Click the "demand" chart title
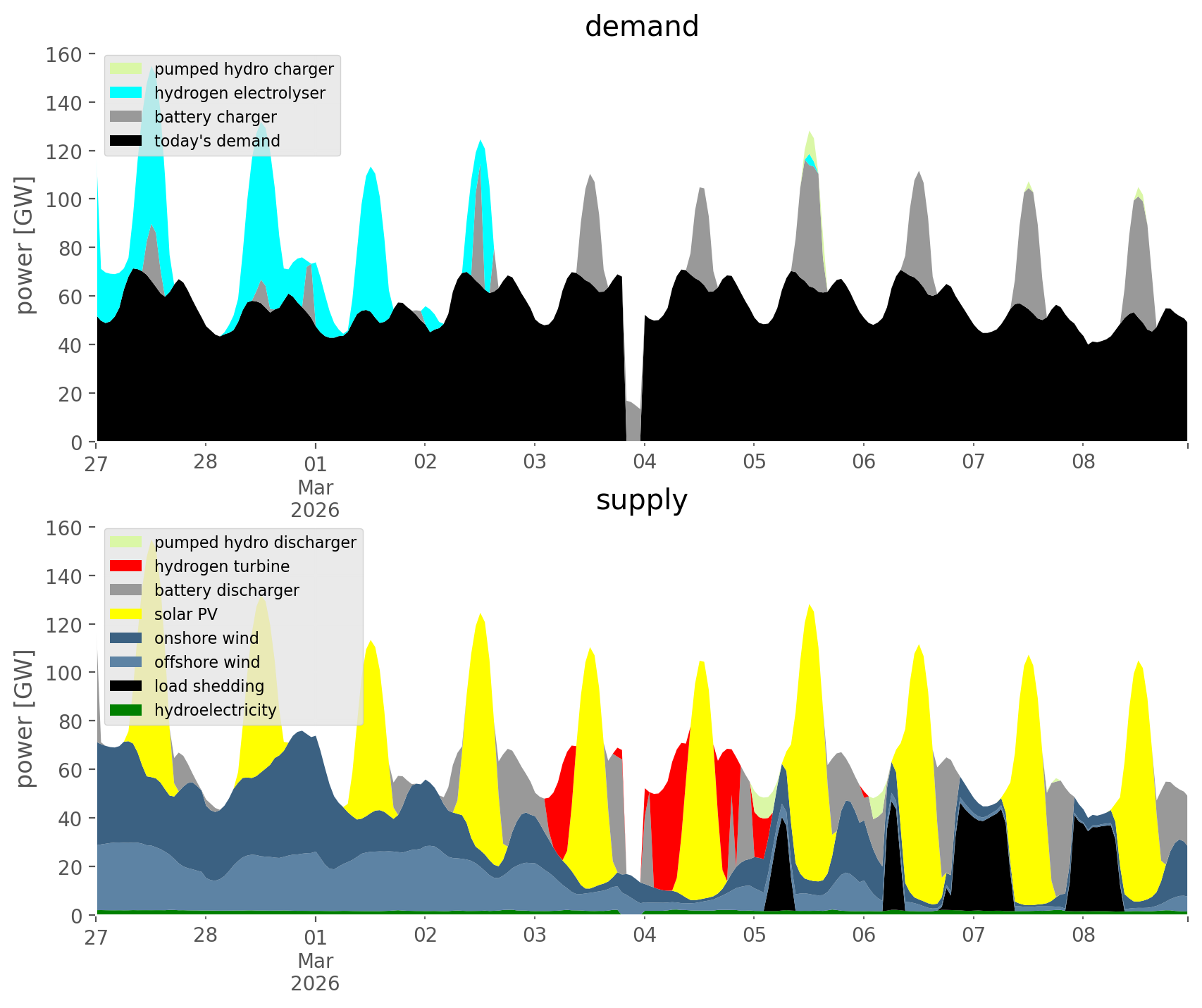The image size is (1202, 1008). click(641, 27)
